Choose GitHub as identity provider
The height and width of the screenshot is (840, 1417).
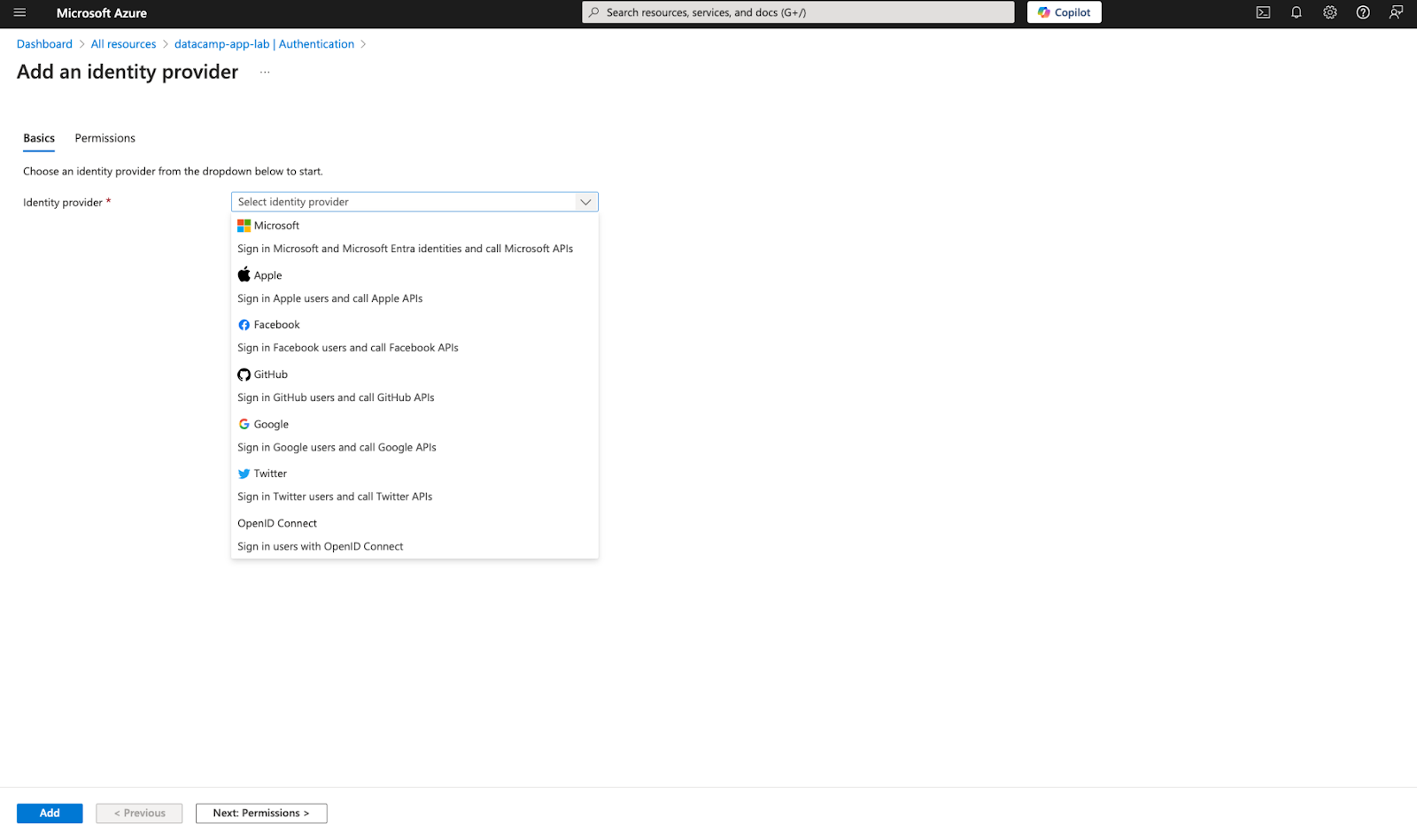pyautogui.click(x=414, y=386)
